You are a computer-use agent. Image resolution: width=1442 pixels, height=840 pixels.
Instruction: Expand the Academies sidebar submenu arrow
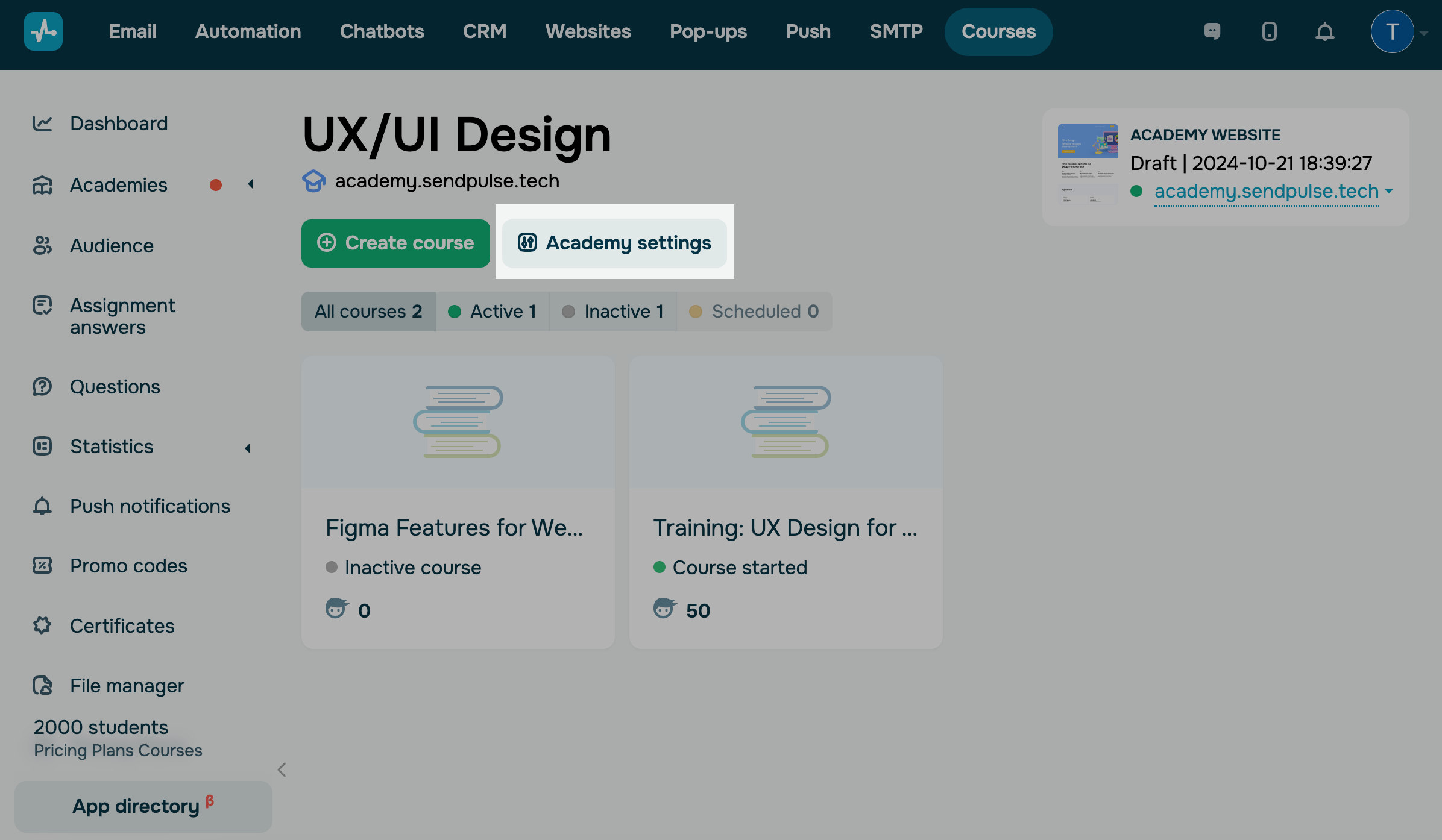pyautogui.click(x=250, y=184)
